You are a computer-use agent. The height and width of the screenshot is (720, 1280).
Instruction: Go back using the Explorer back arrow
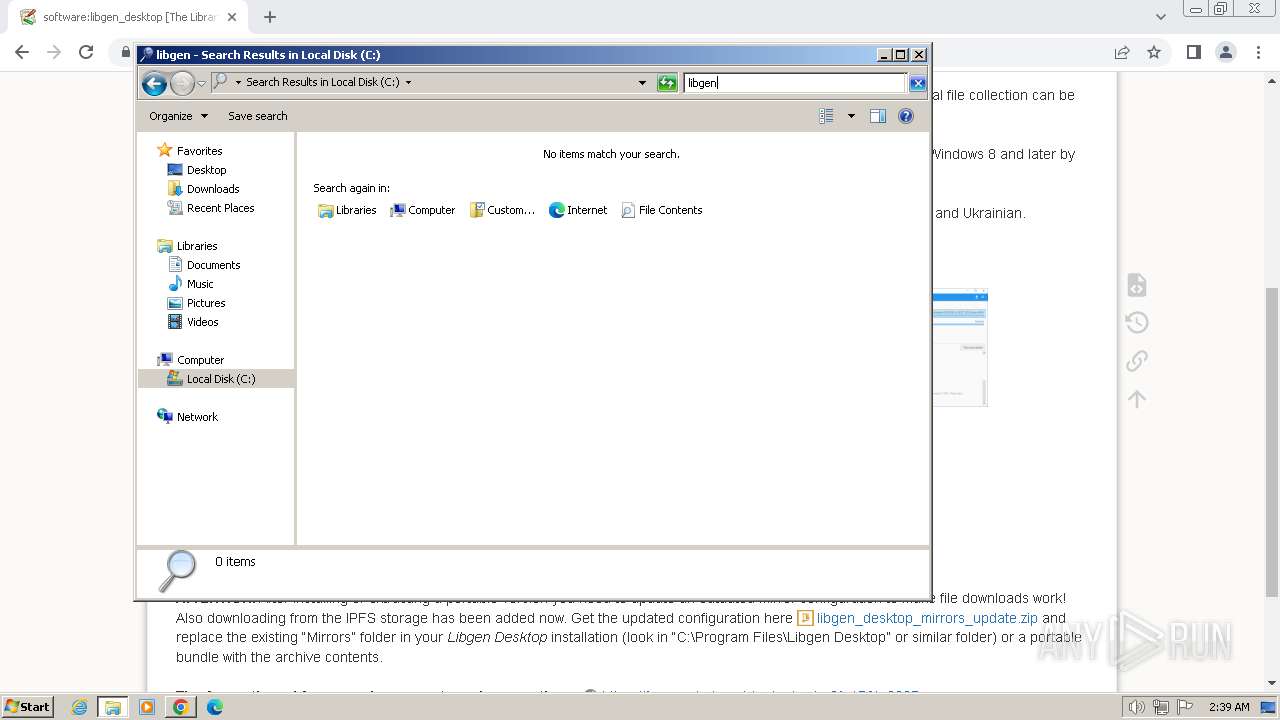coord(154,83)
